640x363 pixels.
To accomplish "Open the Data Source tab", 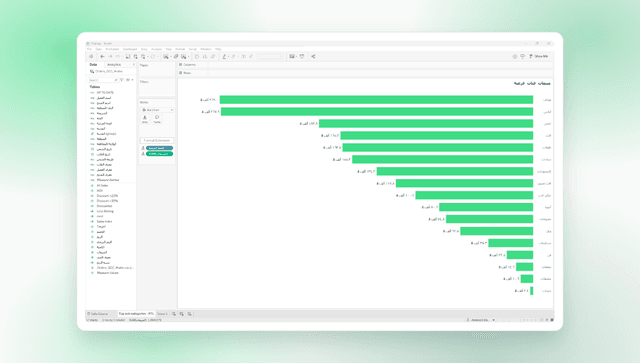I will pyautogui.click(x=98, y=314).
